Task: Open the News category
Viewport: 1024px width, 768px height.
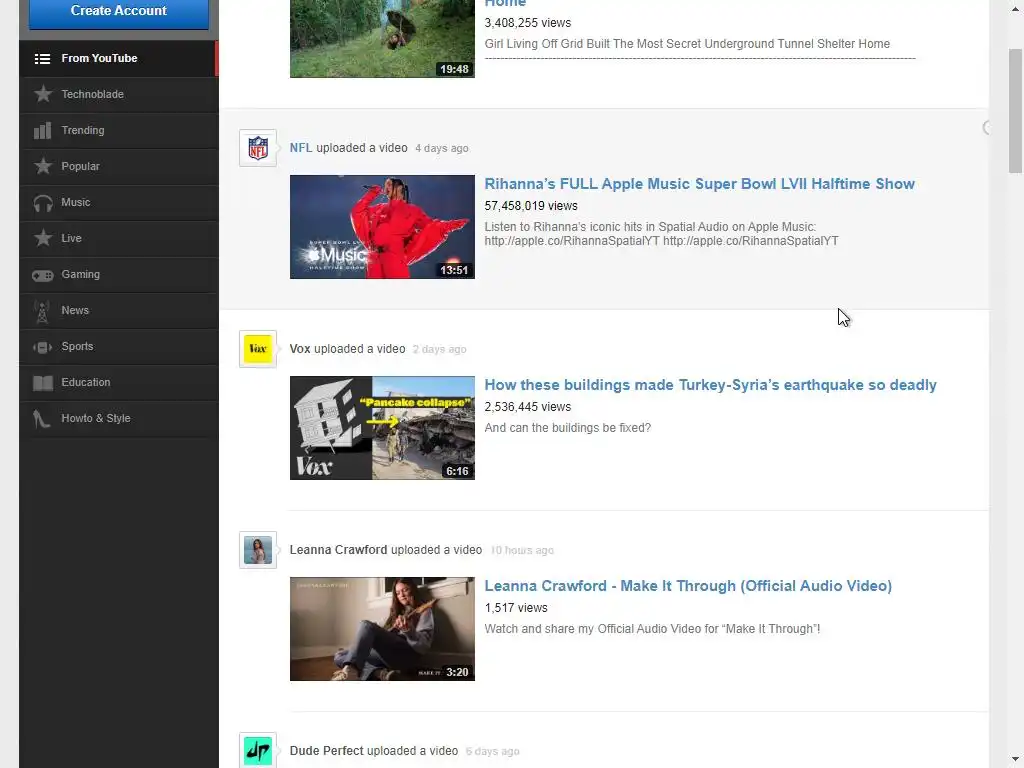Action: click(x=119, y=310)
